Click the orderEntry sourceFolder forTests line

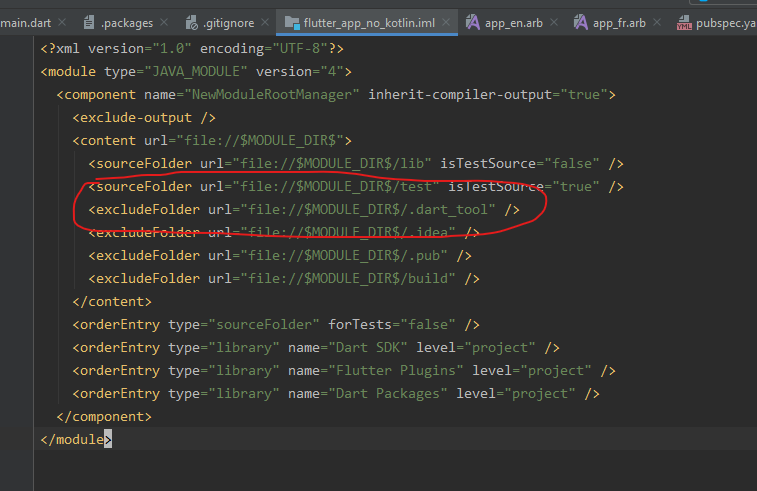[276, 325]
